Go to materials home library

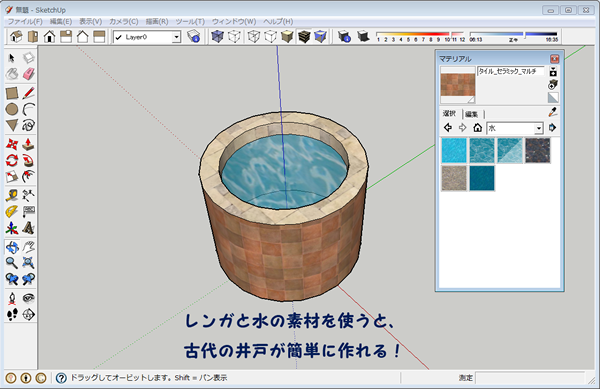point(477,128)
